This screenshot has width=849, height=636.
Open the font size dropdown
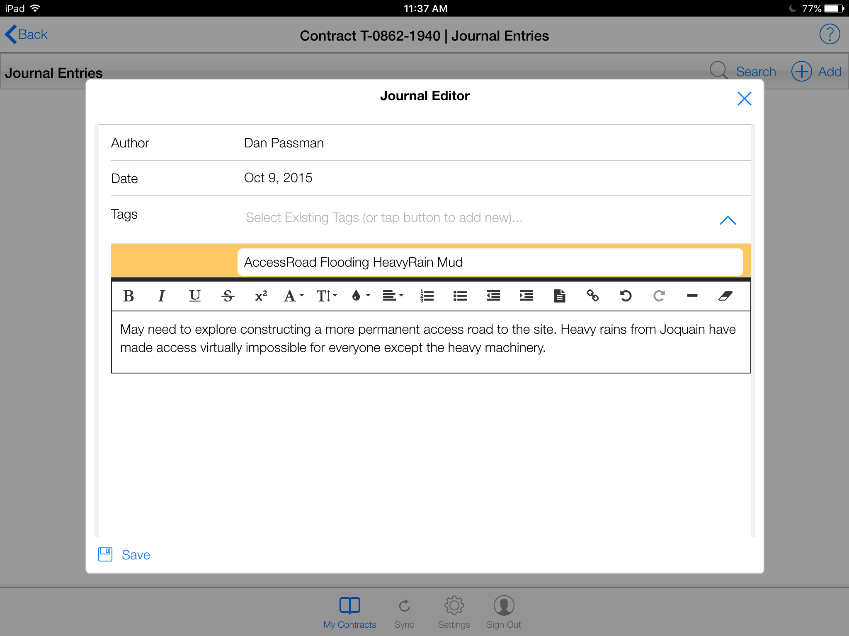327,296
